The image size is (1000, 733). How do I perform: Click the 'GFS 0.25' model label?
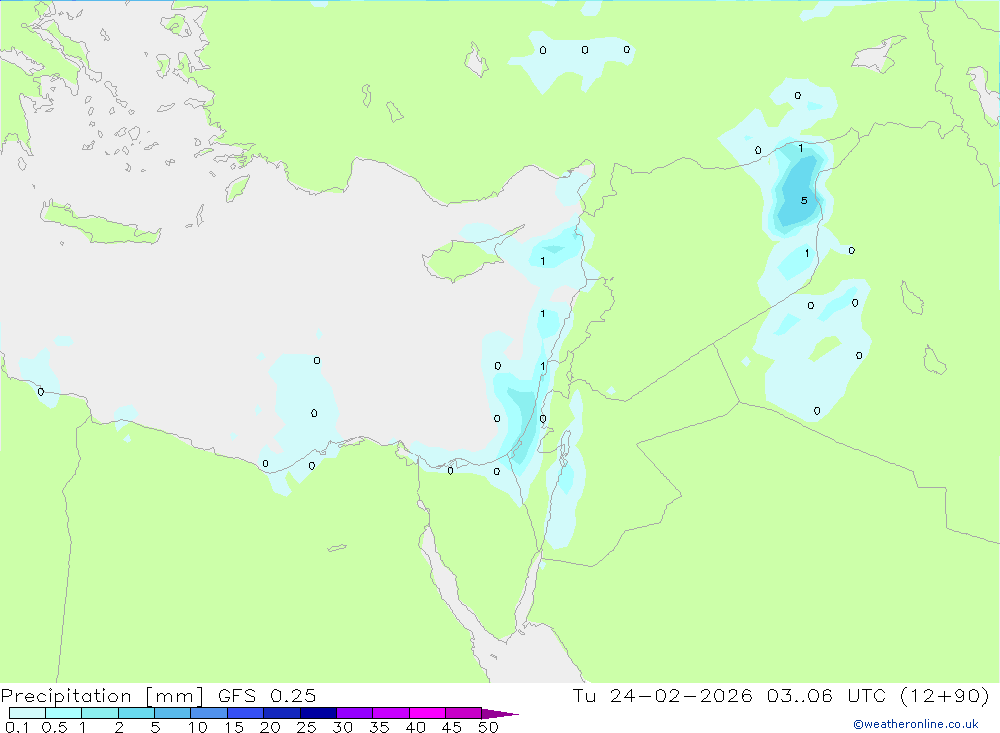[x=267, y=696]
